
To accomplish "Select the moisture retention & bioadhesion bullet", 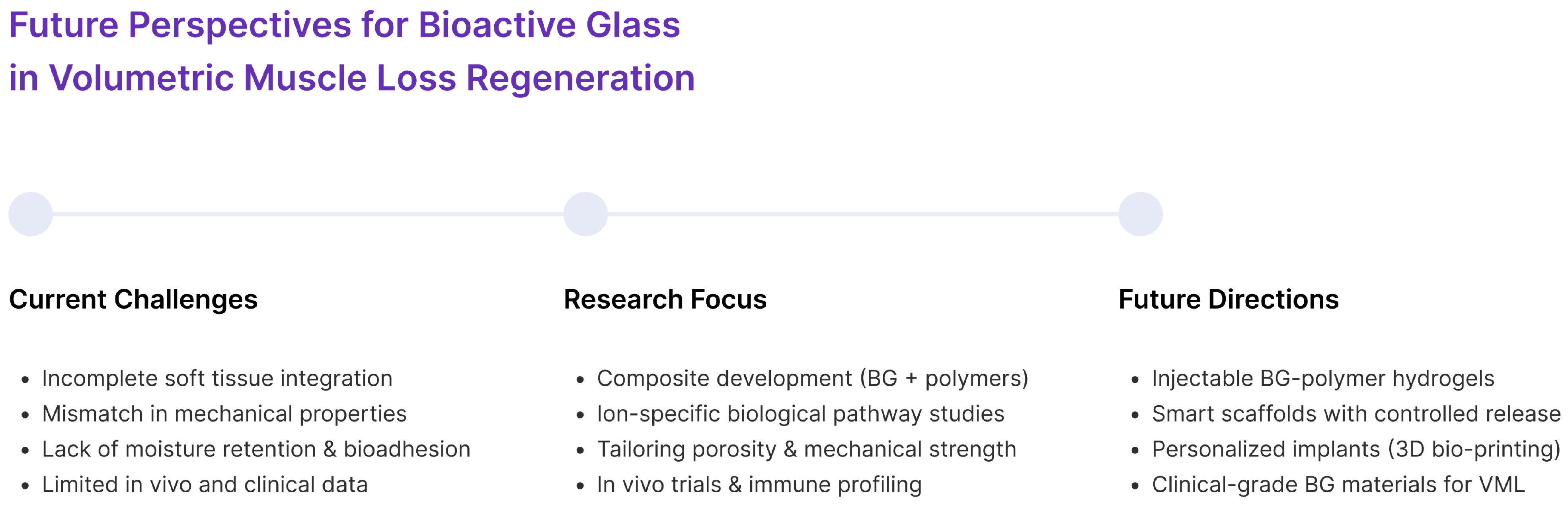I will tap(256, 449).
